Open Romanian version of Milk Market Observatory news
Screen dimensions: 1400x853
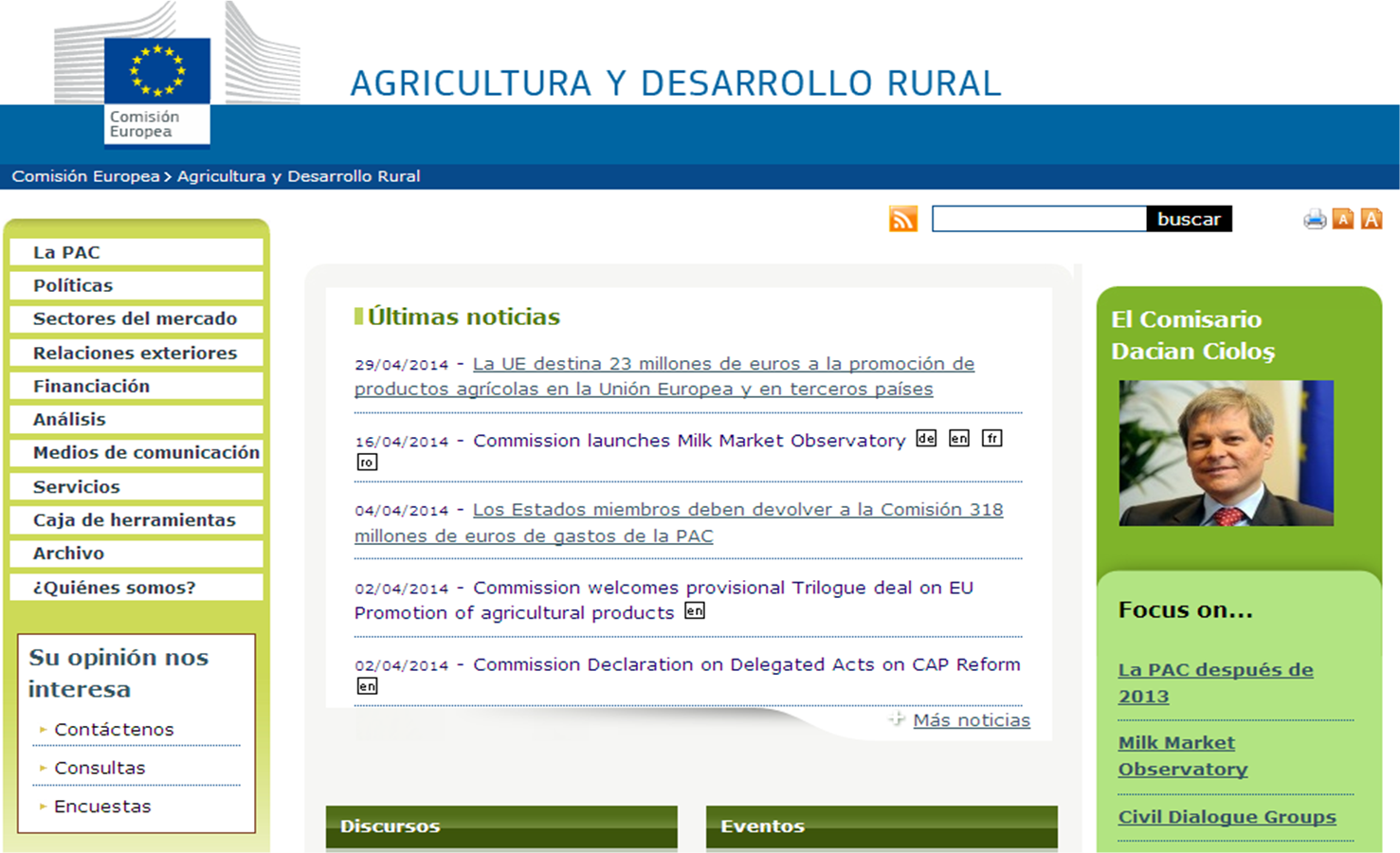click(366, 463)
